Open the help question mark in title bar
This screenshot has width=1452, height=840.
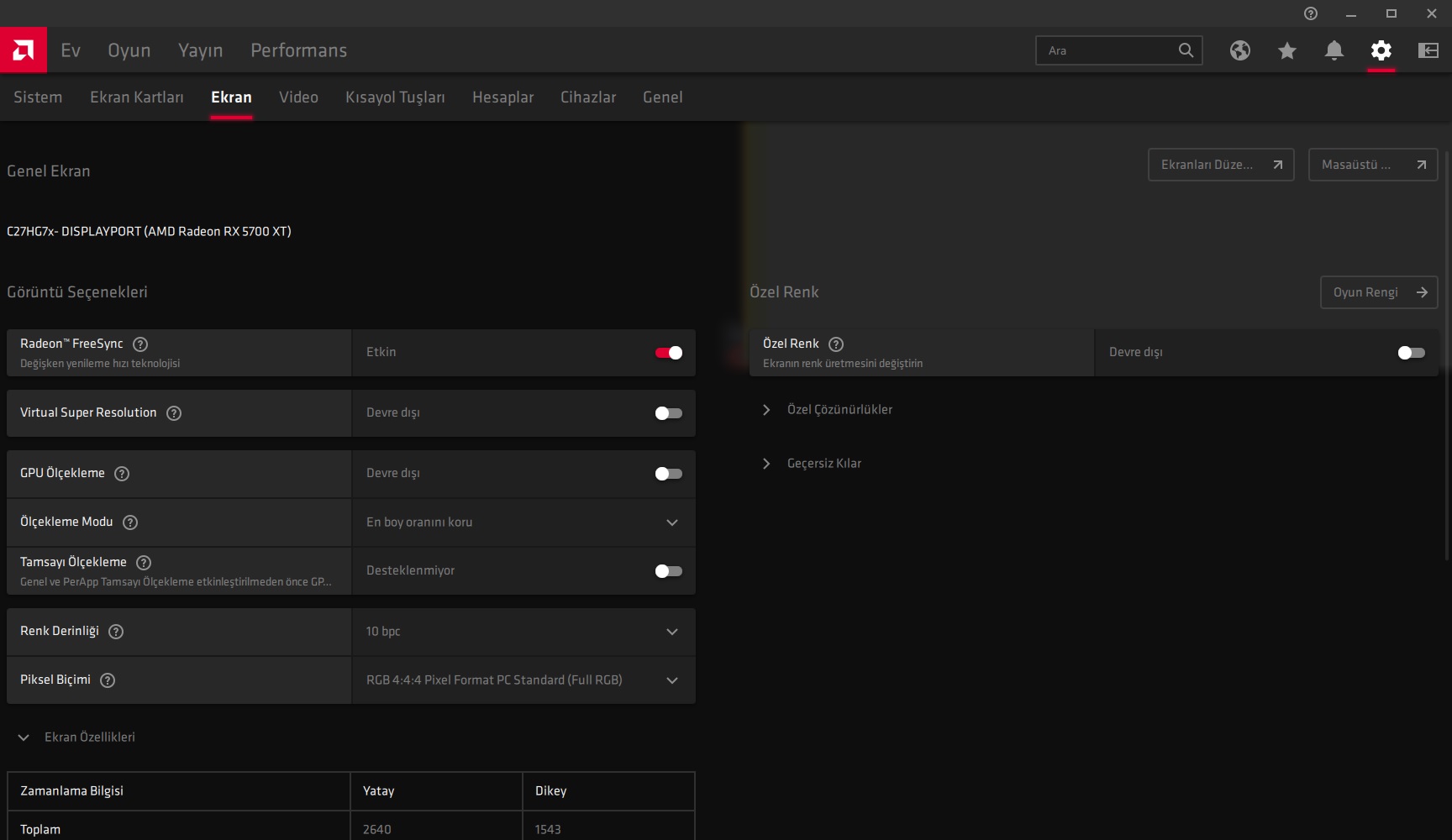coord(1311,13)
